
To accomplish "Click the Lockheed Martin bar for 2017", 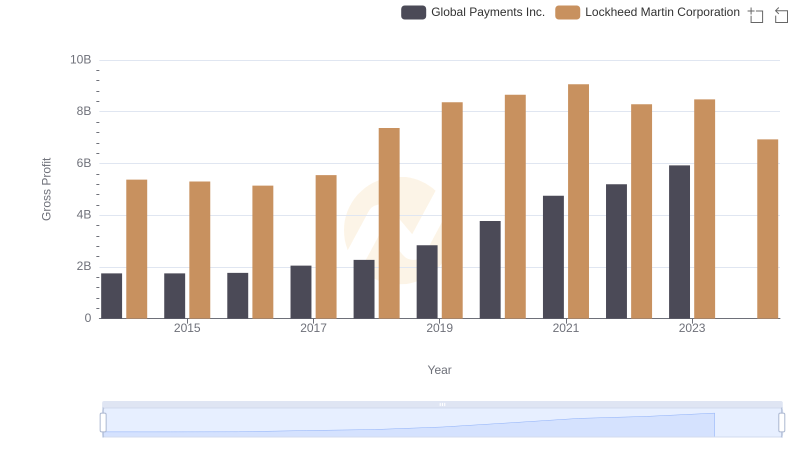I will point(326,247).
